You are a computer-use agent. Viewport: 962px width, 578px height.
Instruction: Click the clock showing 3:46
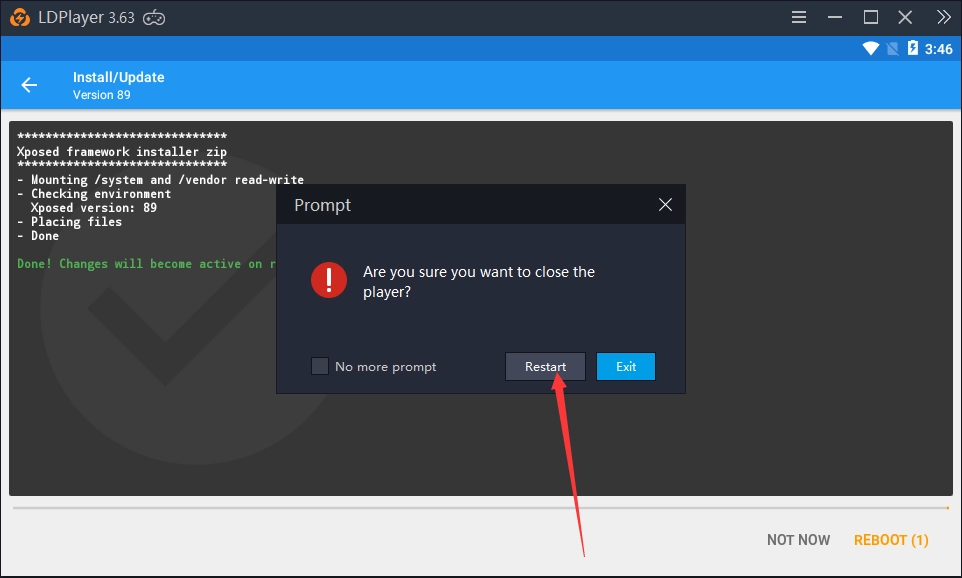pos(939,46)
